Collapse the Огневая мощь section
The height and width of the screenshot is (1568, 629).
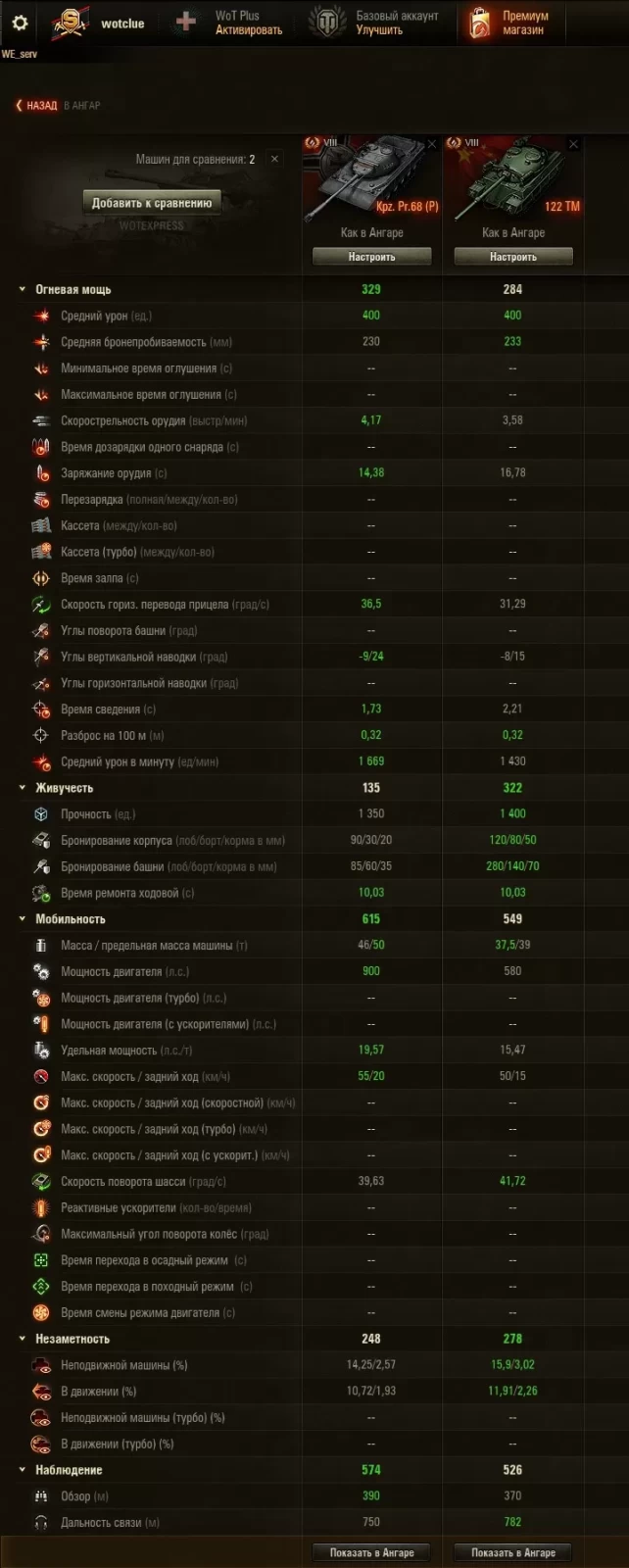click(x=23, y=290)
